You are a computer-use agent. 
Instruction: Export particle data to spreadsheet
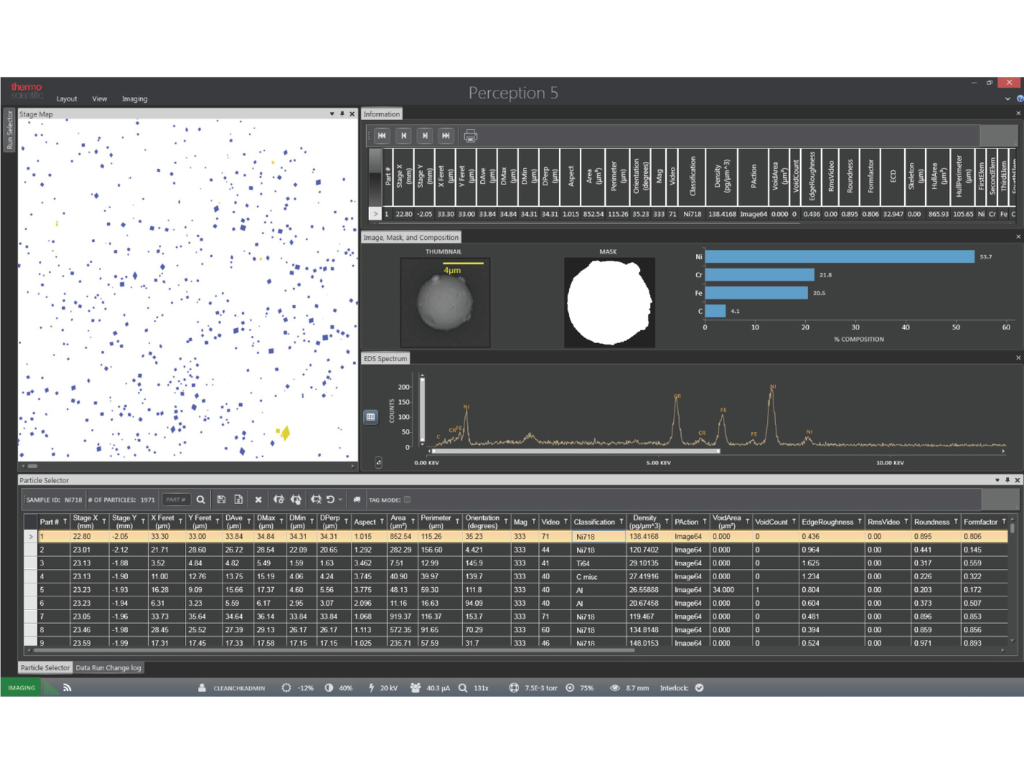click(238, 500)
